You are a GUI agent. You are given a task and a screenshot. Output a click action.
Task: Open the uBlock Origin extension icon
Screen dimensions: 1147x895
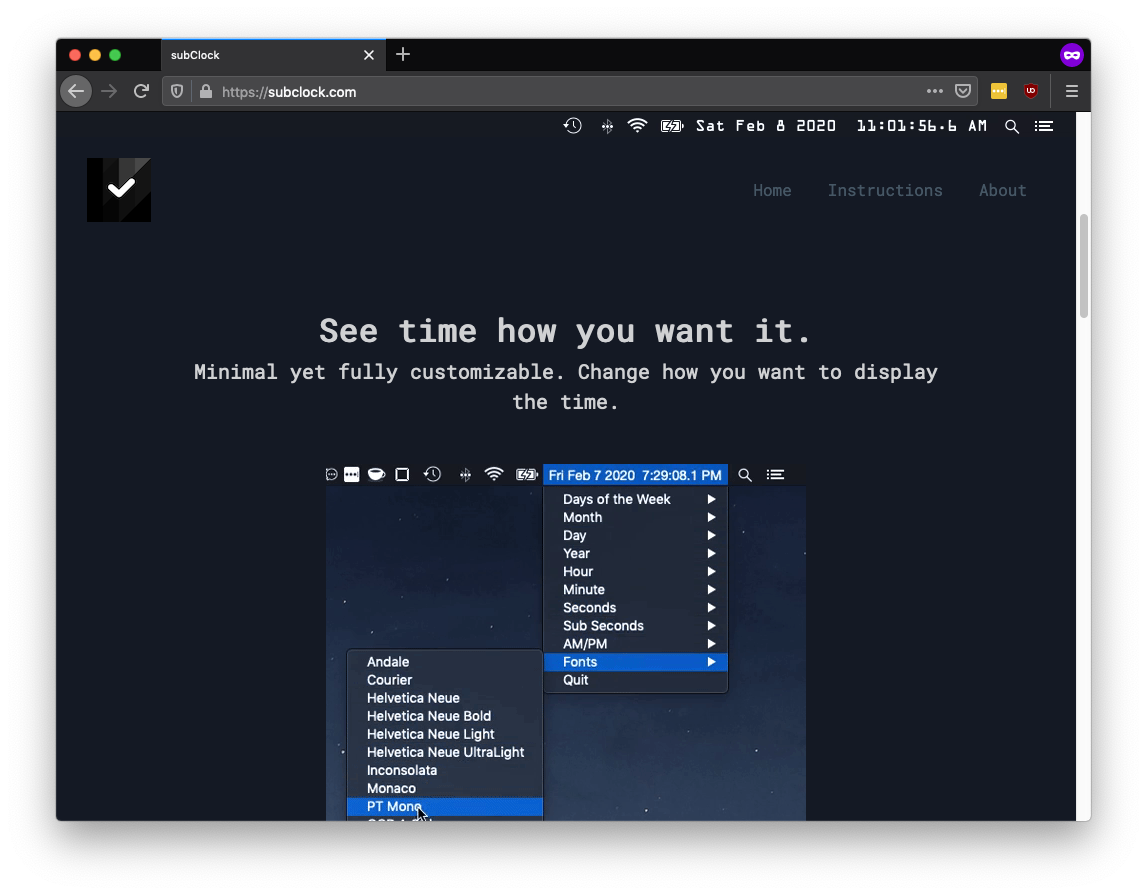coord(1031,91)
